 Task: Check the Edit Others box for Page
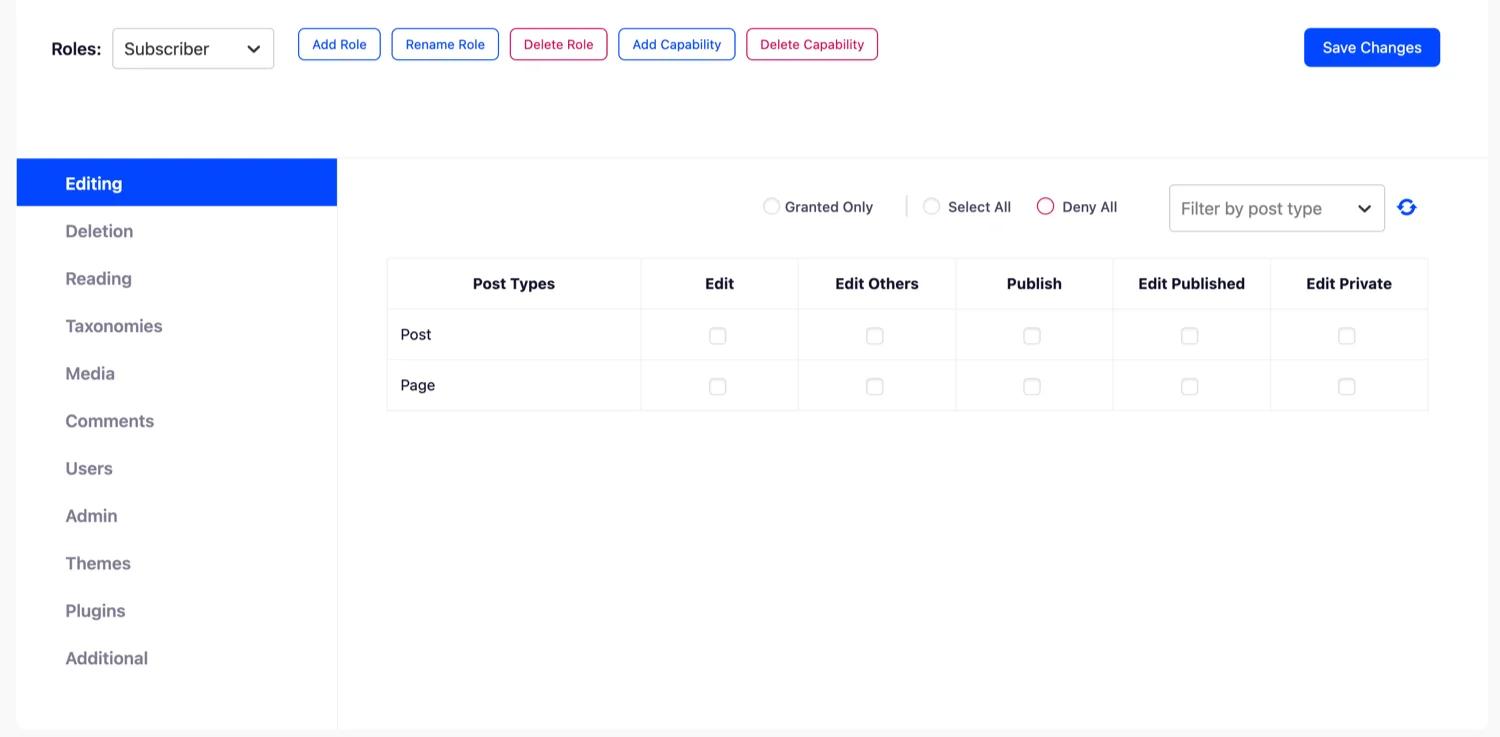point(875,386)
